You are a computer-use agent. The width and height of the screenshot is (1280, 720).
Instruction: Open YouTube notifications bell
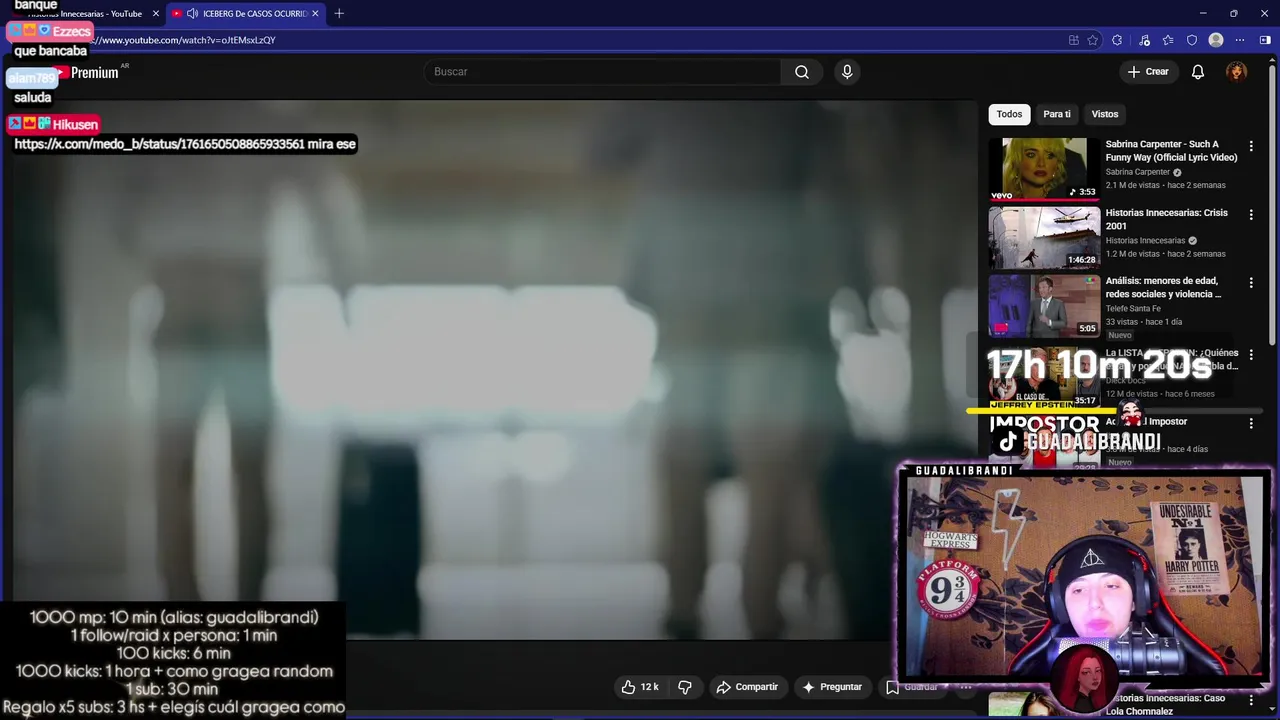click(x=1198, y=72)
